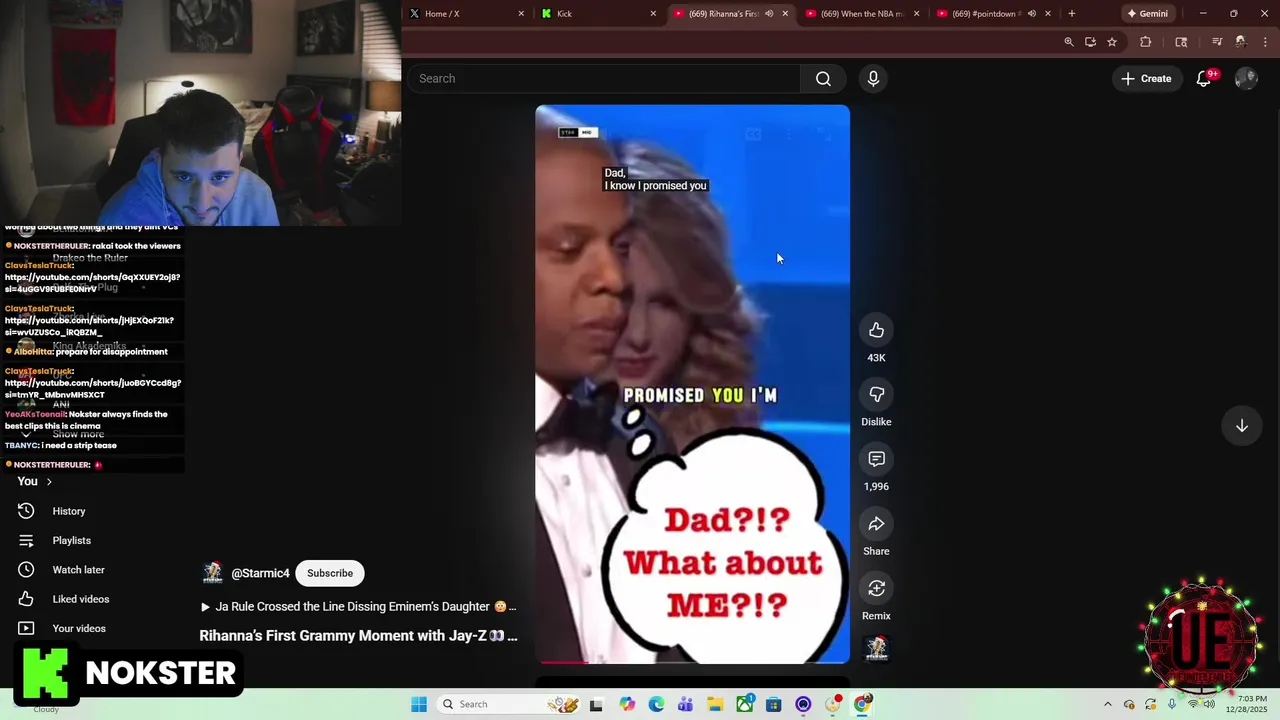The width and height of the screenshot is (1280, 720).
Task: Subscribe to @Starmic4
Action: [330, 573]
